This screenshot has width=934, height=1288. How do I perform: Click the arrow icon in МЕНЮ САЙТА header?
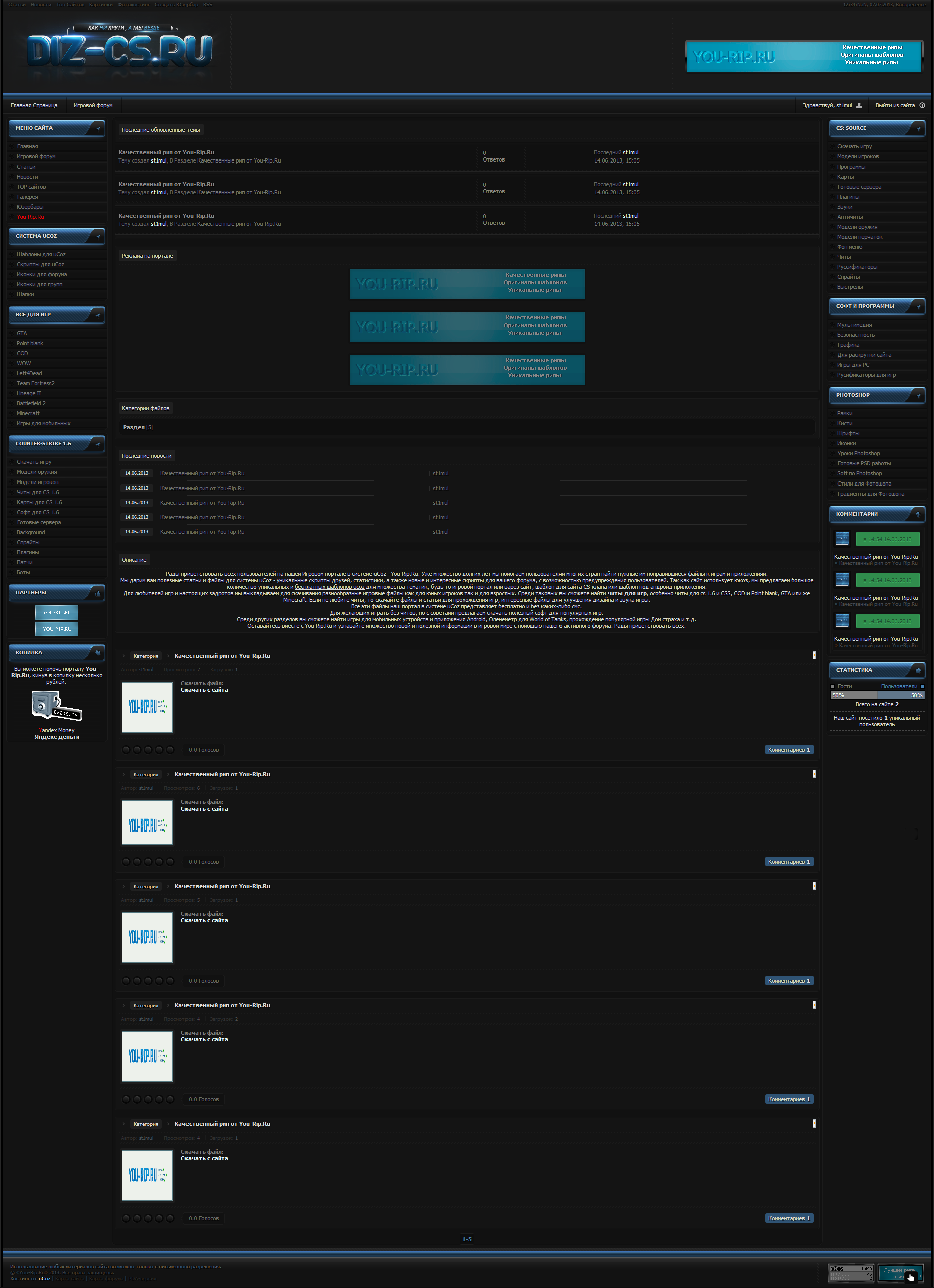pos(98,129)
